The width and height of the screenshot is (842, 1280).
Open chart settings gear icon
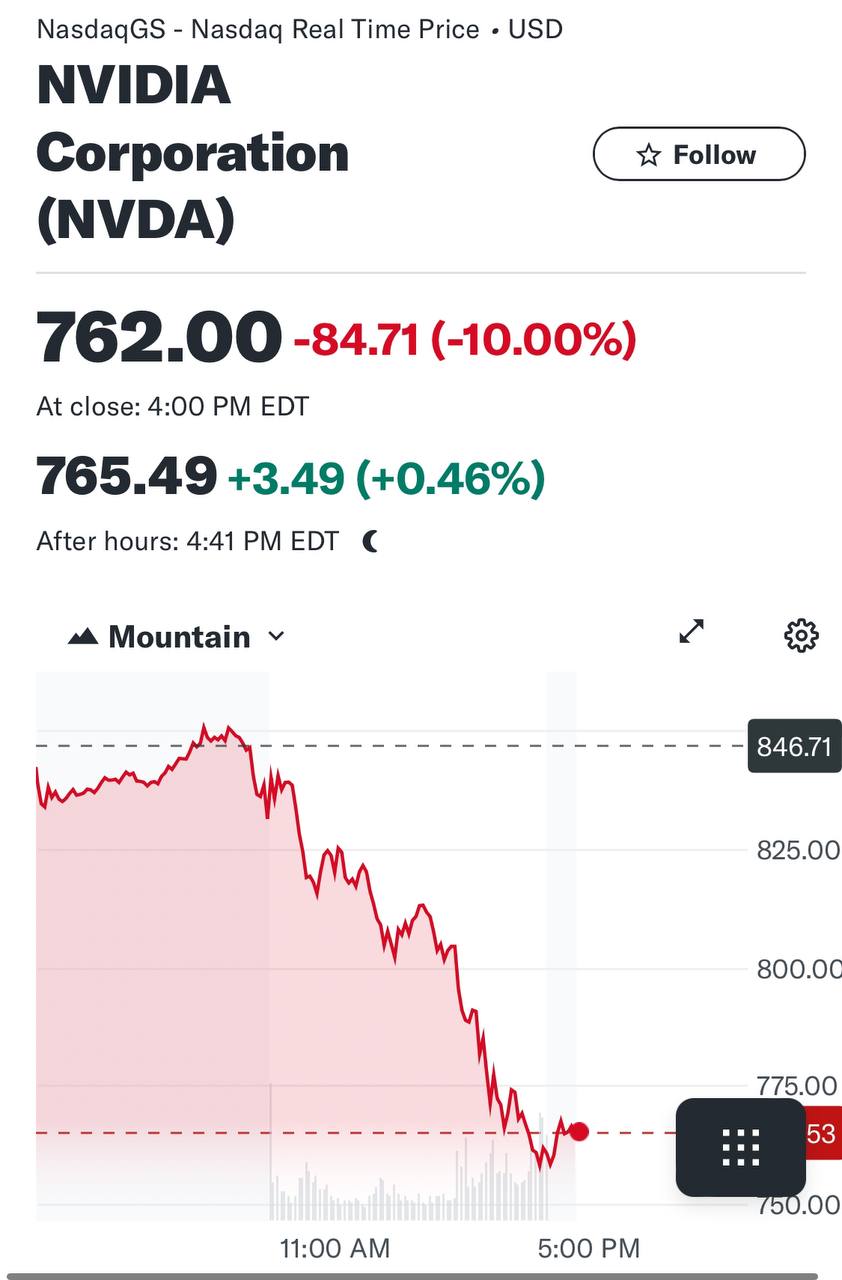tap(801, 635)
